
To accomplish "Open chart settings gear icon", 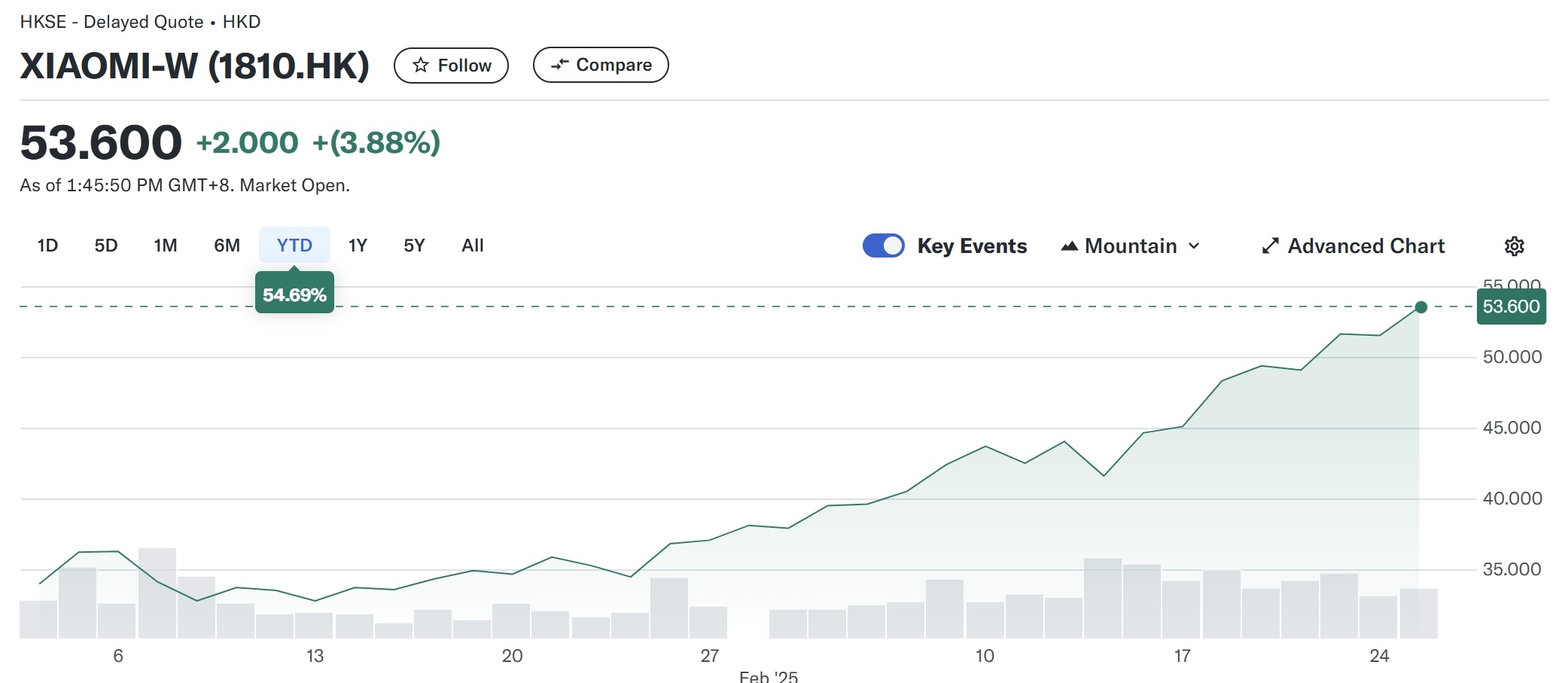I will (1514, 246).
